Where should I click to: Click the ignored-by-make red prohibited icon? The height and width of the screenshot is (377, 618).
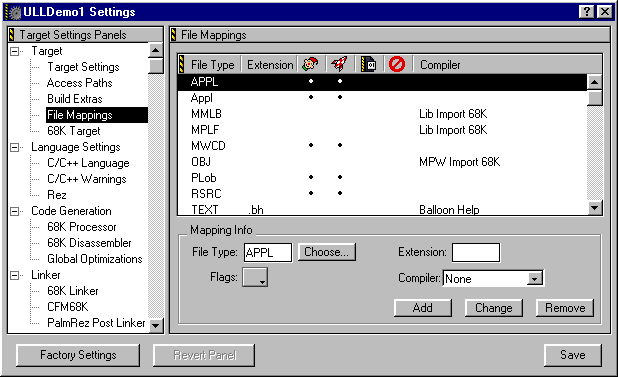tap(396, 64)
